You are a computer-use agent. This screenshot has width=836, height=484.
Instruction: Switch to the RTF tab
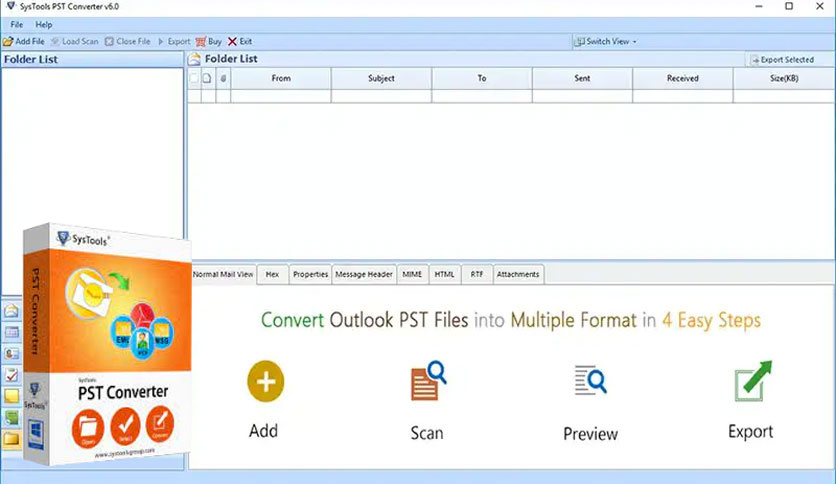[477, 274]
